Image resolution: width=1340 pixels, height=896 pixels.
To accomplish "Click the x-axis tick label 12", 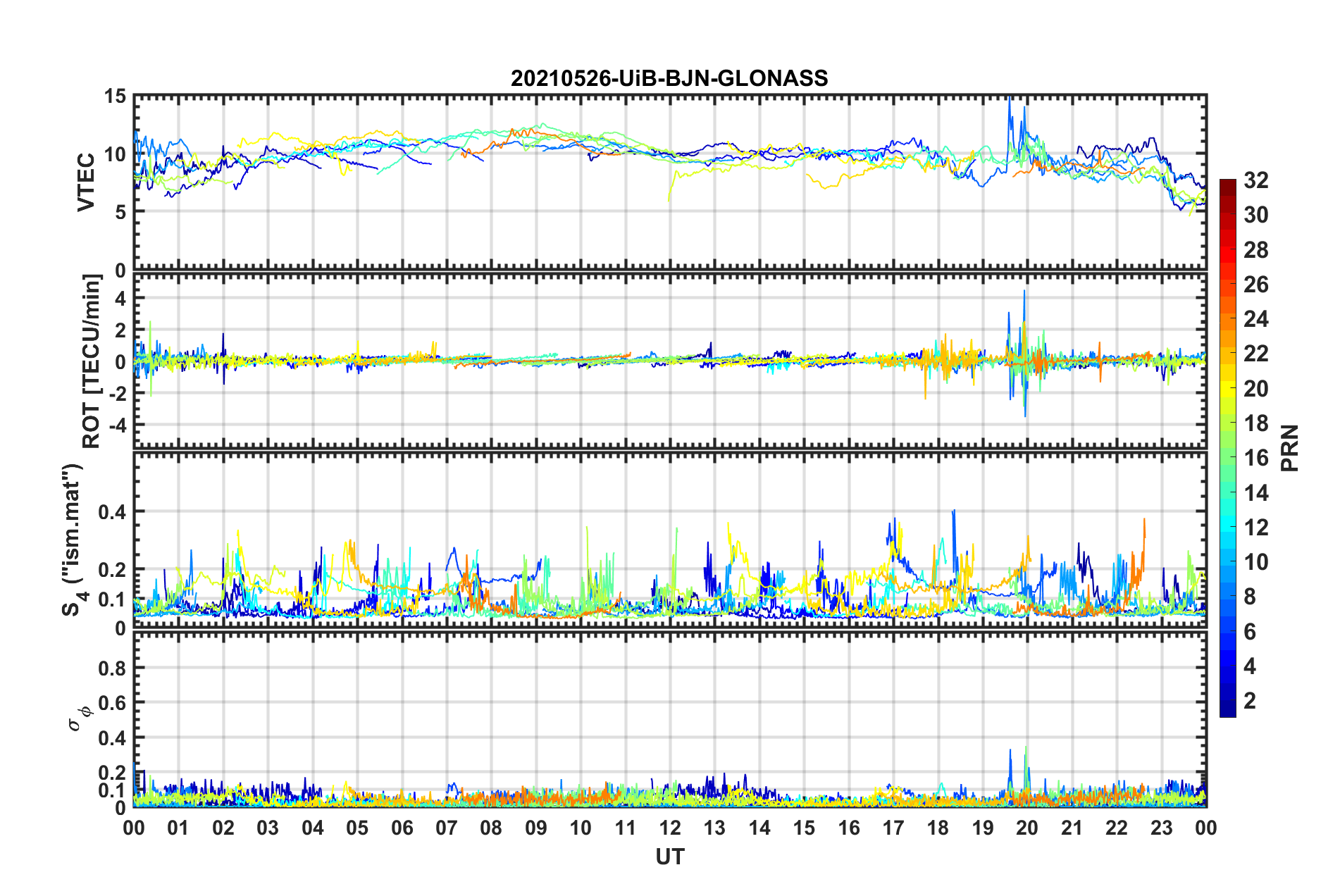I will [x=670, y=828].
